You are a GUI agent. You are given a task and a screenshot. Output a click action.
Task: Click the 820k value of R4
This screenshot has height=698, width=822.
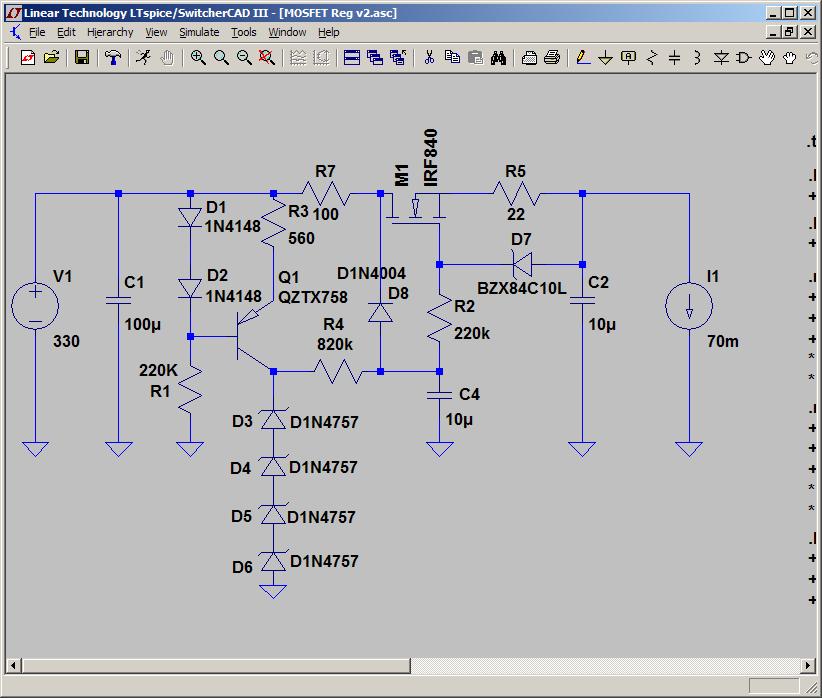(334, 345)
